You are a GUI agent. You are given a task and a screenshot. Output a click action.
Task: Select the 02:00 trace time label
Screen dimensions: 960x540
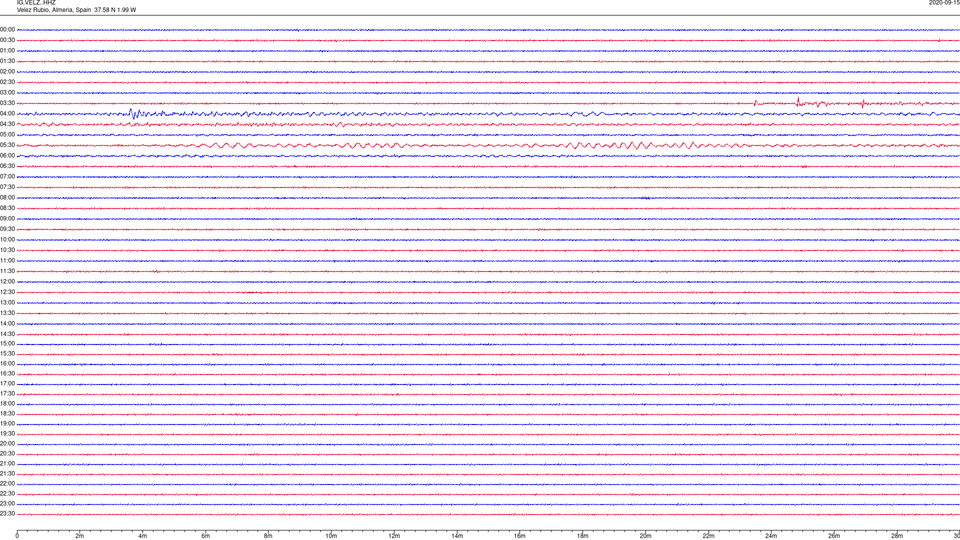[7, 72]
